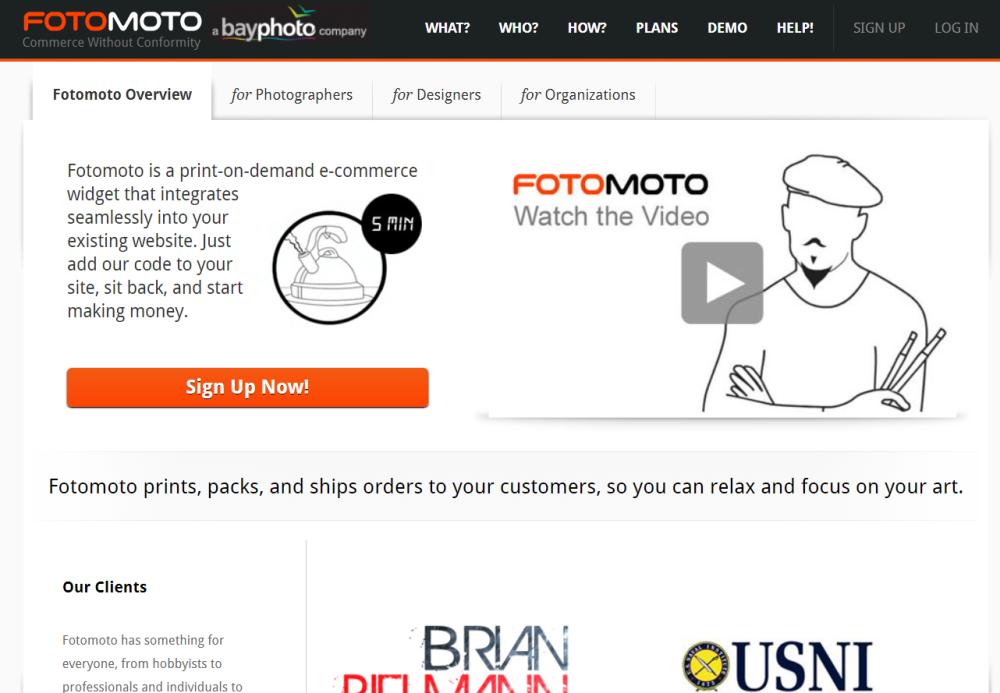Click the SIGN UP header link
Image resolution: width=1000 pixels, height=693 pixels.
click(x=879, y=28)
